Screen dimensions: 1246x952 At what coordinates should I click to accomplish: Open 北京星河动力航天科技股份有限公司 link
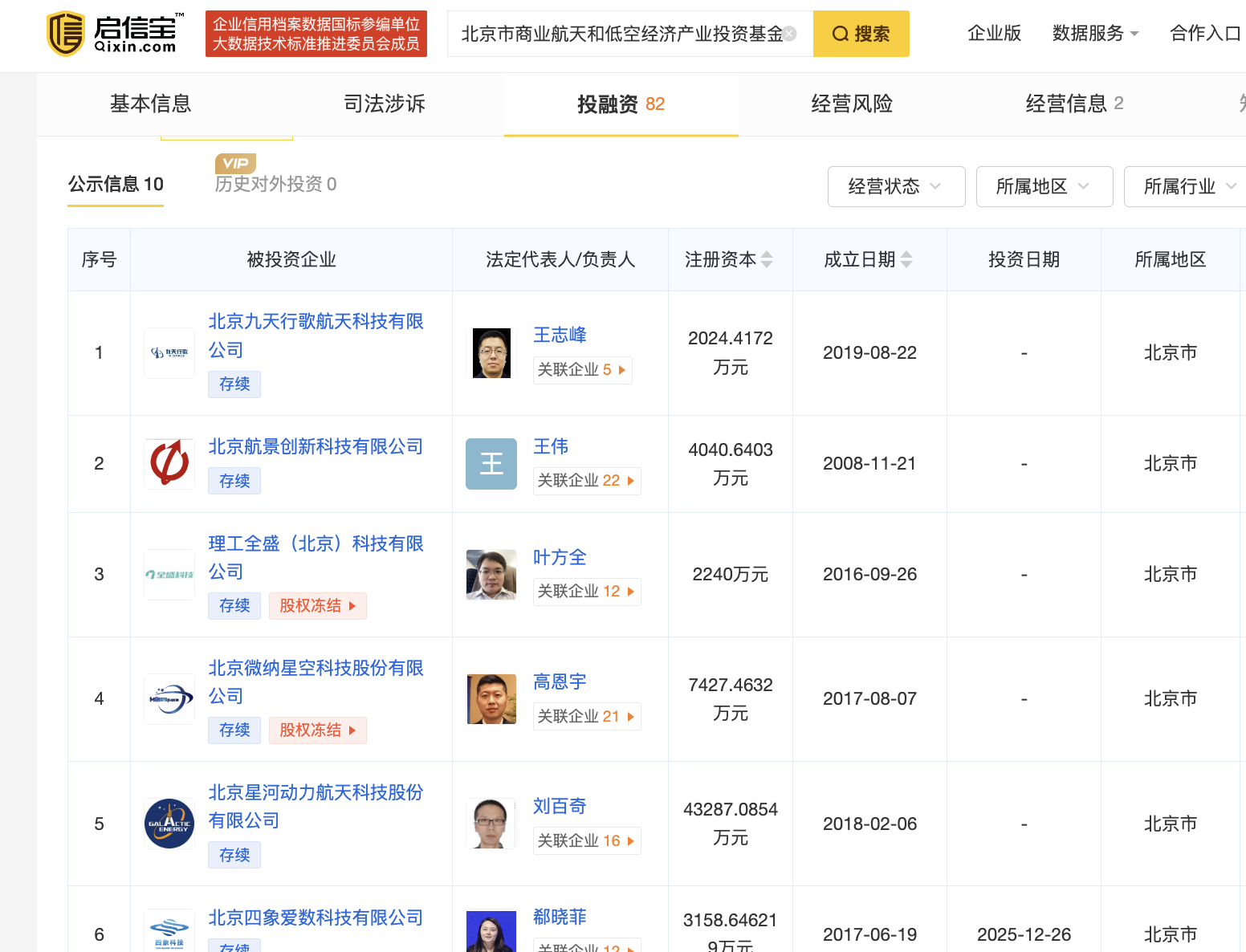tap(316, 806)
